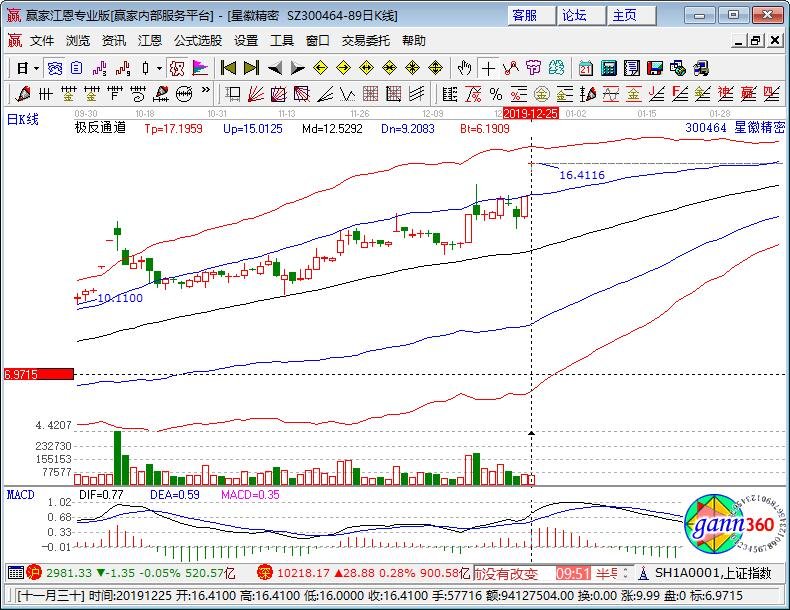Click the 2019-12-25 date marker

point(531,113)
